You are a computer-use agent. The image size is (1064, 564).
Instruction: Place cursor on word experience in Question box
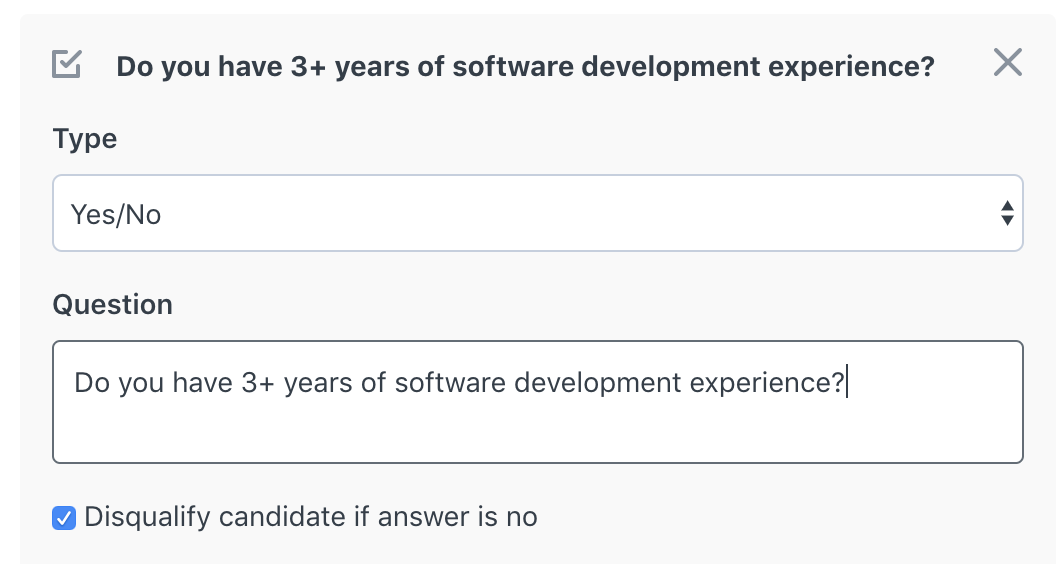coord(763,383)
